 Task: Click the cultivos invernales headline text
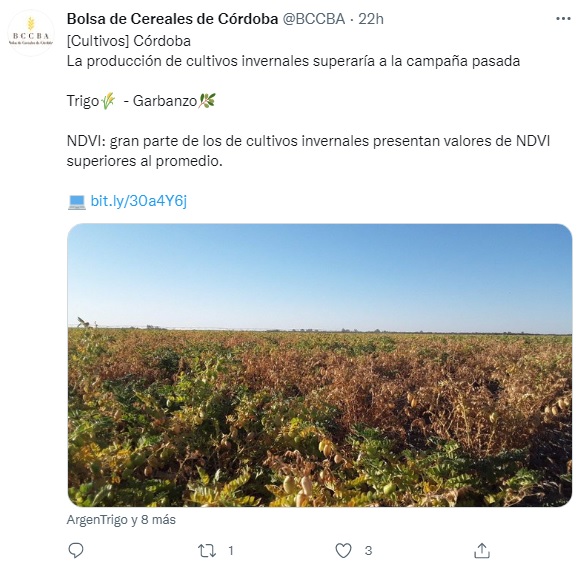tap(293, 61)
